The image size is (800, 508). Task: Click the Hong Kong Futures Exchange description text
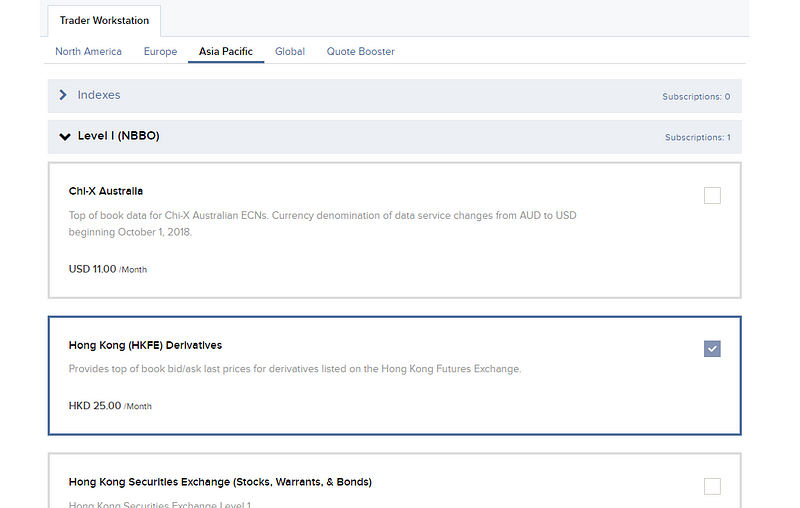coord(295,369)
